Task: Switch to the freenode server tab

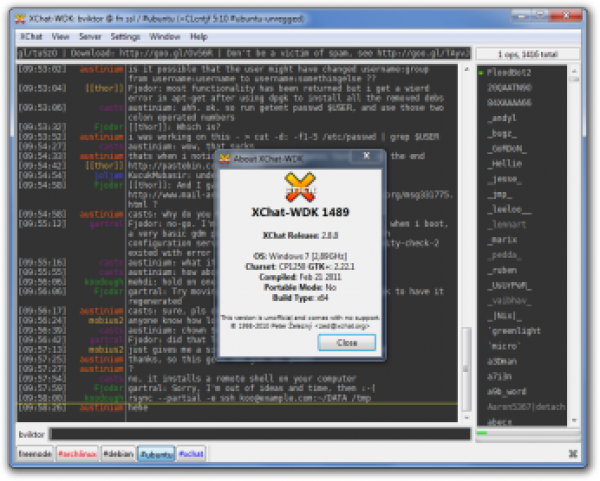Action: (x=35, y=454)
